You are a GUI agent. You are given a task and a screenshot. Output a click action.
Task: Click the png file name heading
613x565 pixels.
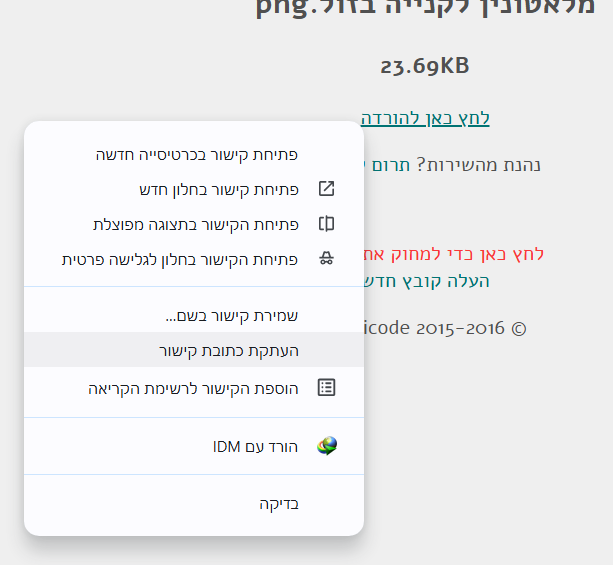[425, 7]
